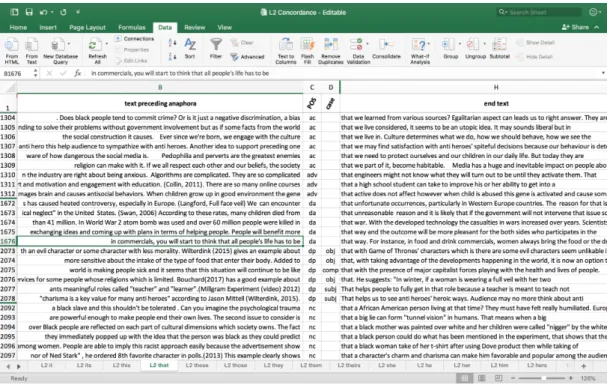Select Normal view in status bar

tap(465, 378)
